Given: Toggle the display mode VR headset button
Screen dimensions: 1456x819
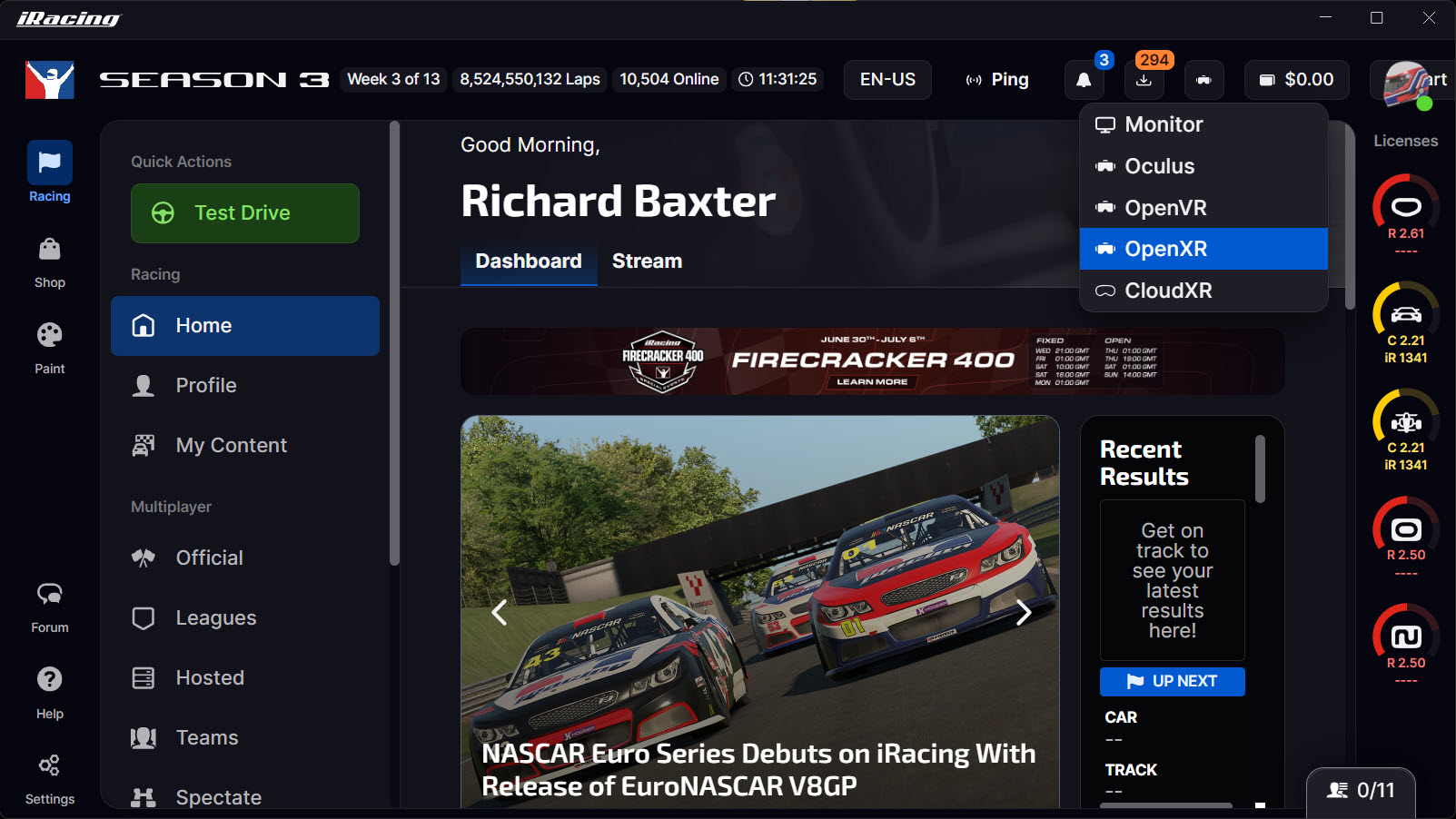Looking at the screenshot, I should click(1203, 80).
